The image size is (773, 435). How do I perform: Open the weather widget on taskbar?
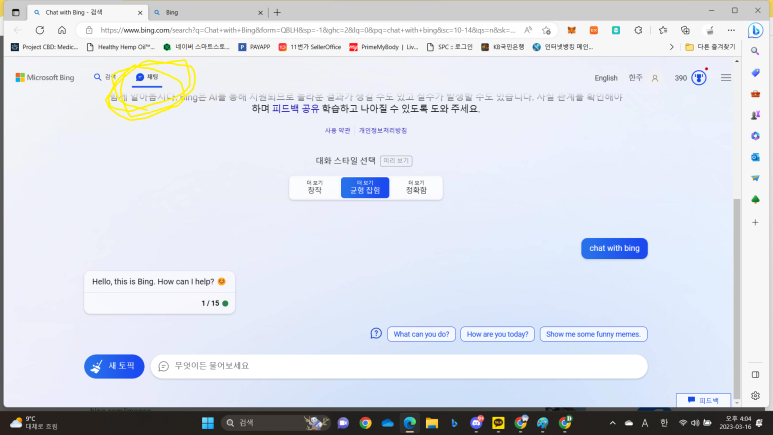tap(34, 423)
